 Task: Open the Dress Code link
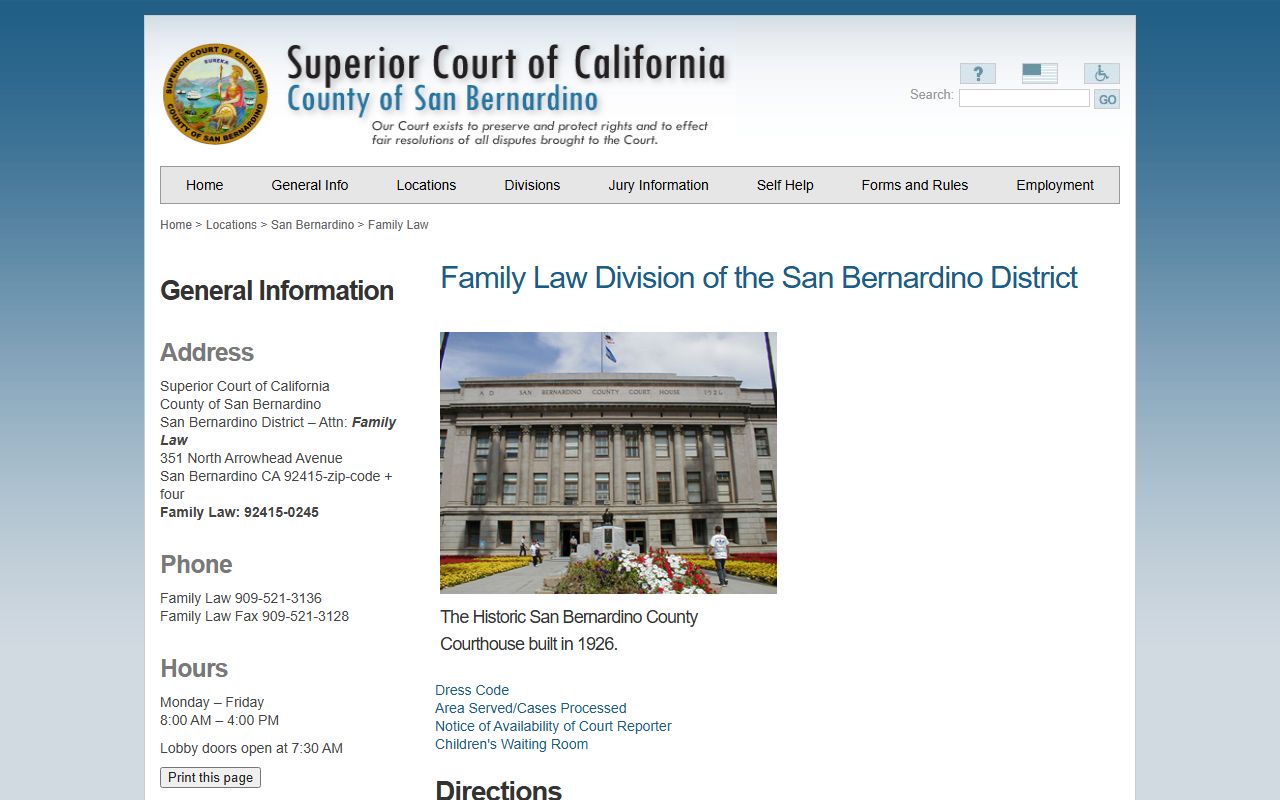coord(472,690)
